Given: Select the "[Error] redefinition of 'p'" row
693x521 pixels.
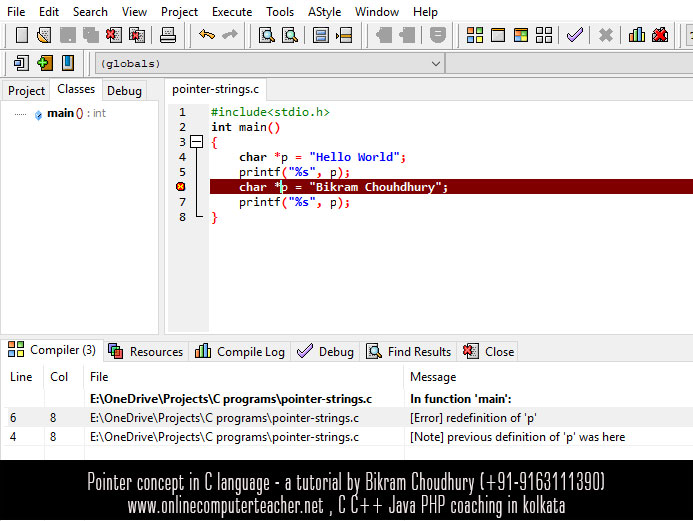Looking at the screenshot, I should 348,418.
